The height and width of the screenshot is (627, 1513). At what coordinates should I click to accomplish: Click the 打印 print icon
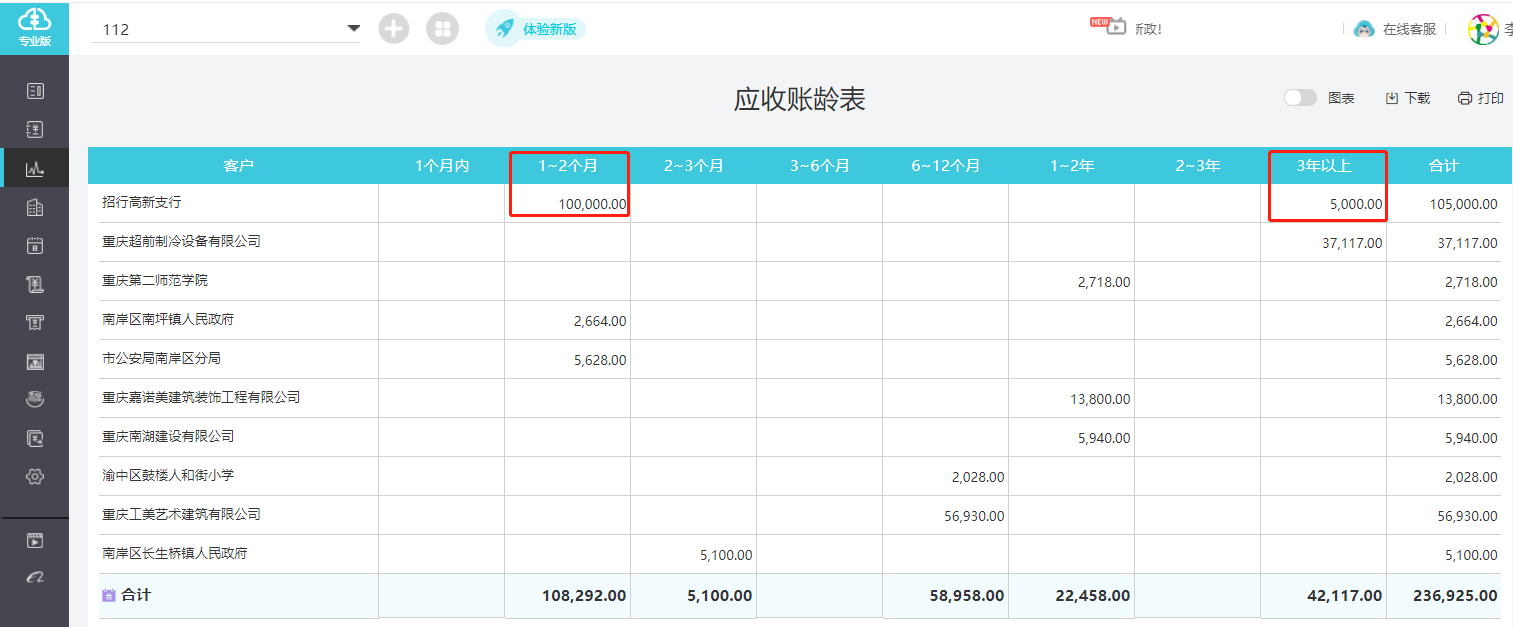1465,98
